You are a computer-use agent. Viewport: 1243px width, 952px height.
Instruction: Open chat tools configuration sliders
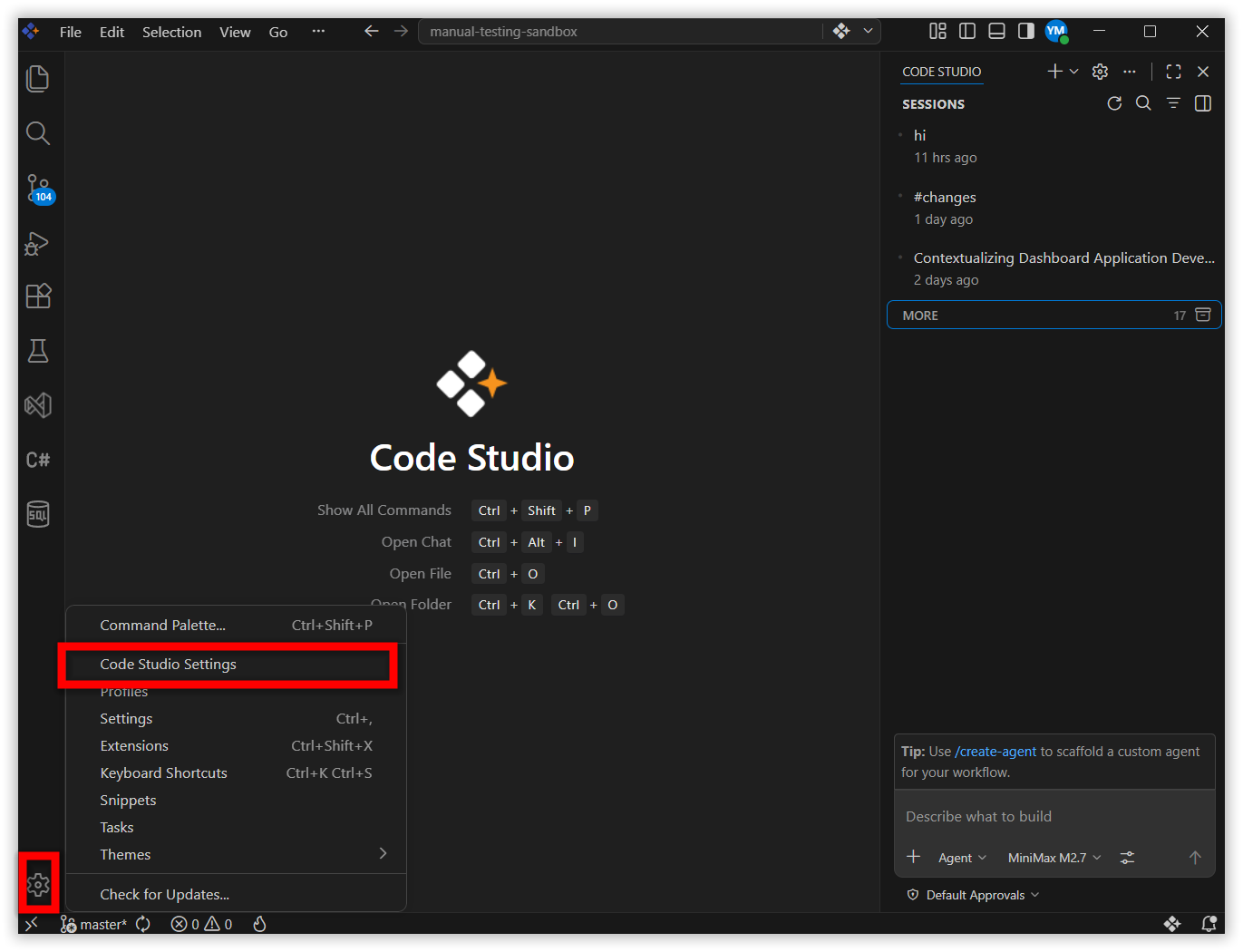pos(1127,857)
